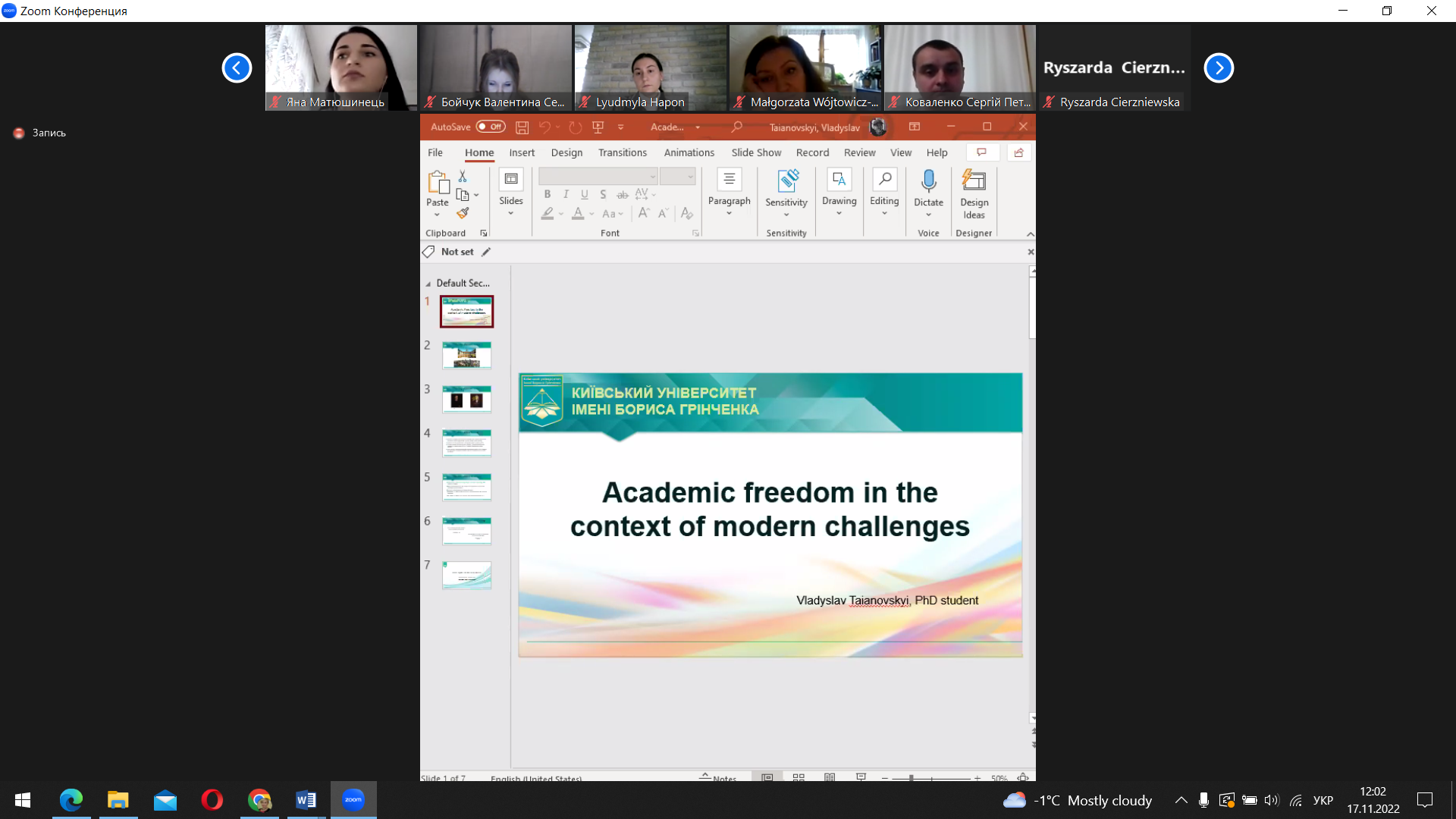Switch to Slide Sorter view
The image size is (1456, 819).
(x=799, y=777)
